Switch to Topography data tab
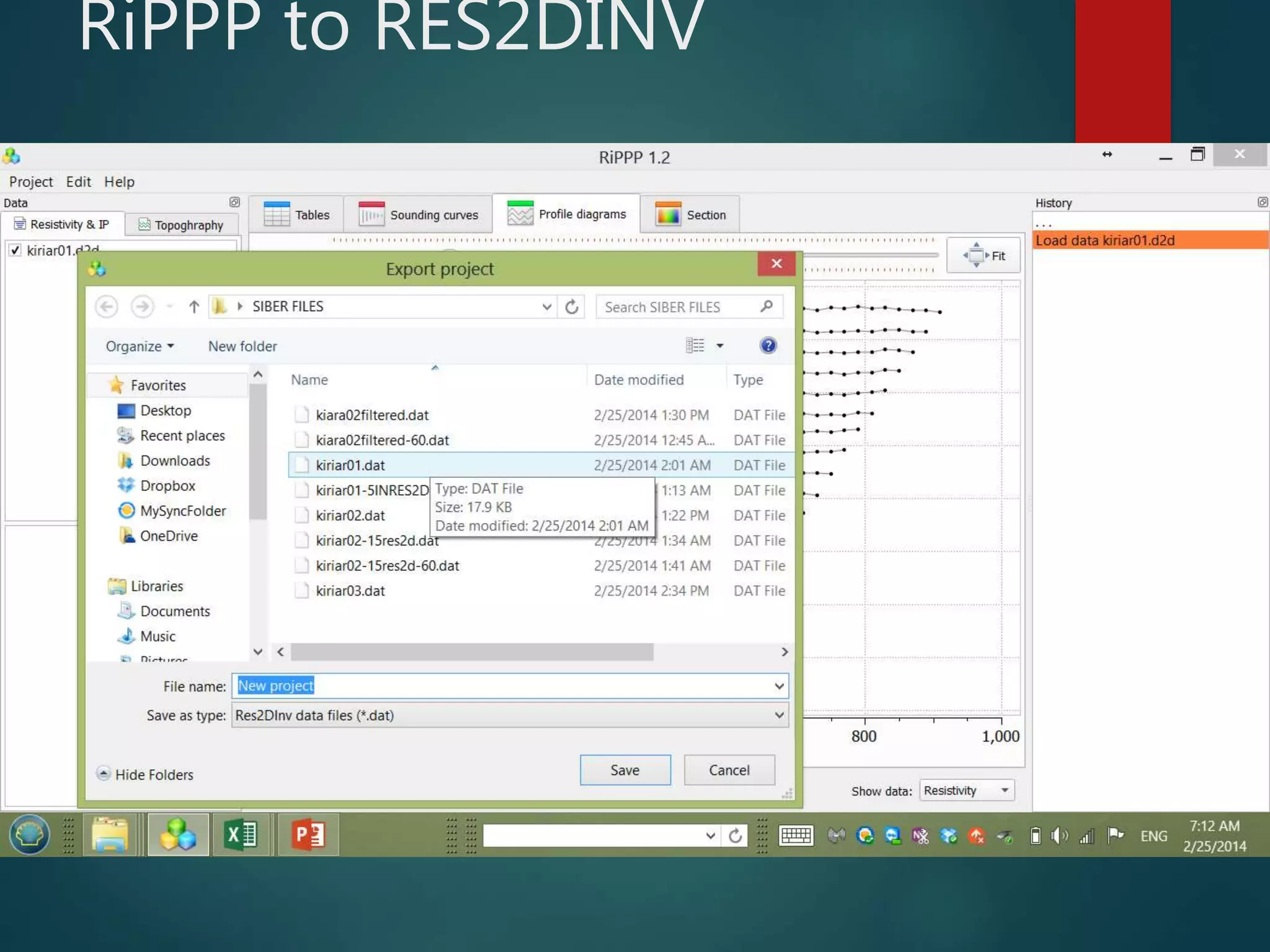The width and height of the screenshot is (1270, 952). (181, 224)
